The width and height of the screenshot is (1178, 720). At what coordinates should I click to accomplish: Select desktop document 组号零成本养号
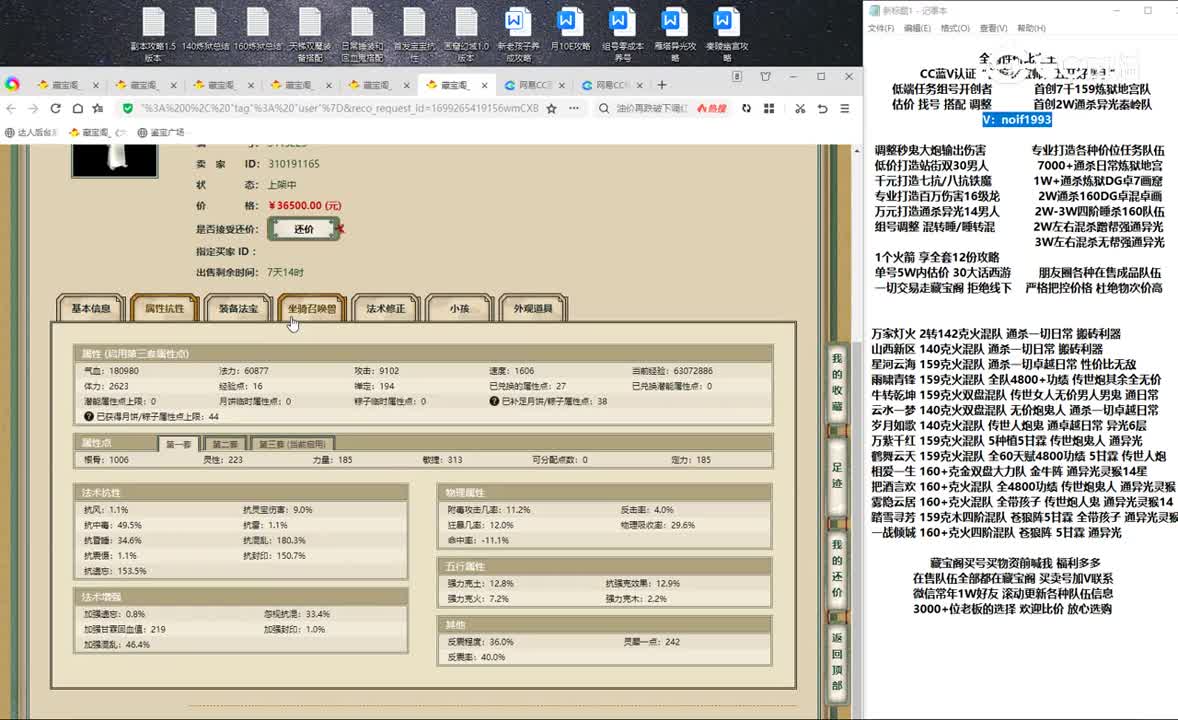coord(622,35)
